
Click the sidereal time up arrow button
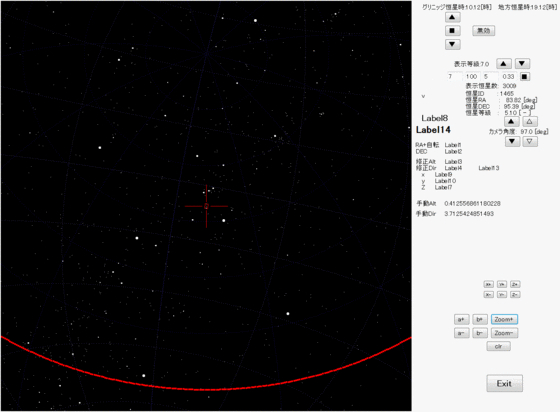(452, 17)
